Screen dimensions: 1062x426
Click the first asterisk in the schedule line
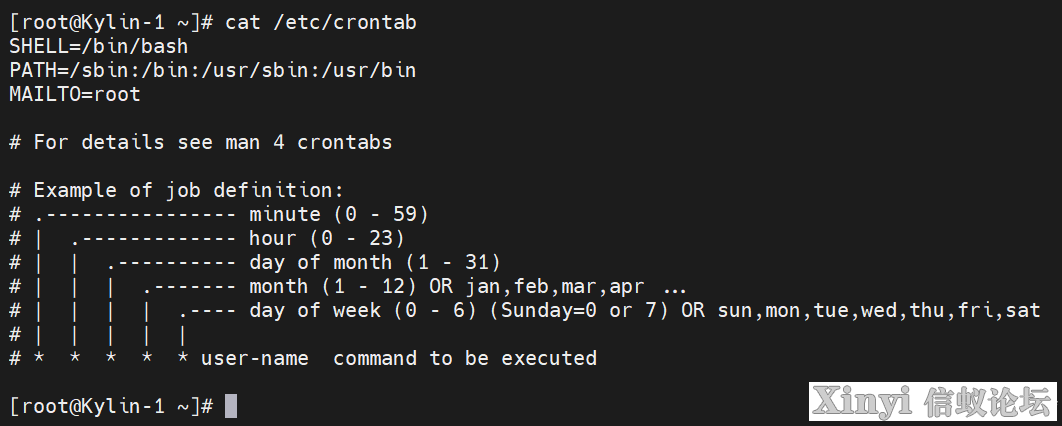point(39,358)
